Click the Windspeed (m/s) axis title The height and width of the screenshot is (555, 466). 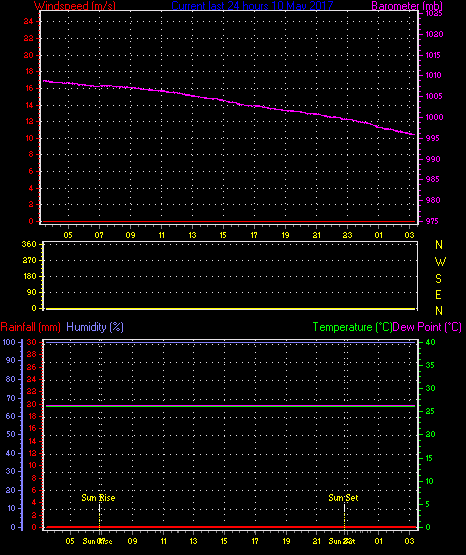point(75,5)
